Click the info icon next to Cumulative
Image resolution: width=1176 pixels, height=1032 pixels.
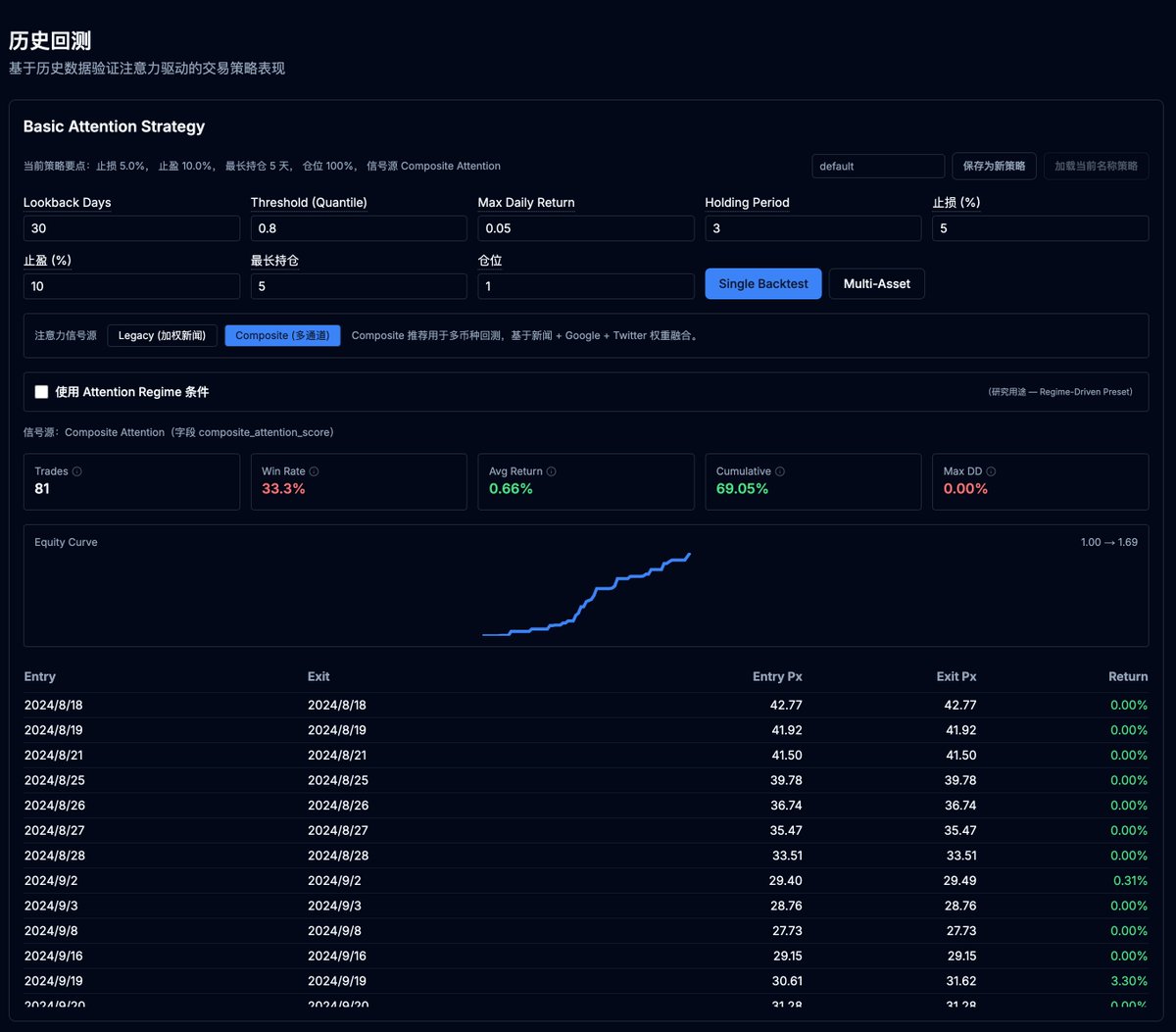tap(779, 471)
